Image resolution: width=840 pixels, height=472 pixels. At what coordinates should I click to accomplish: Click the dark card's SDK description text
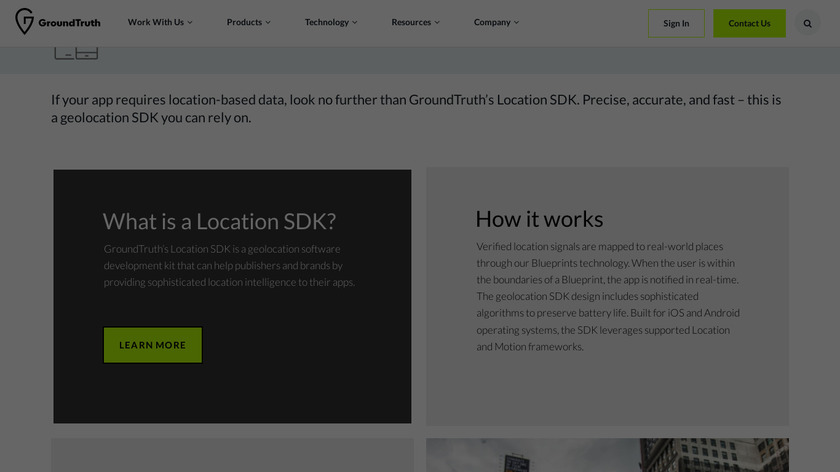click(229, 265)
